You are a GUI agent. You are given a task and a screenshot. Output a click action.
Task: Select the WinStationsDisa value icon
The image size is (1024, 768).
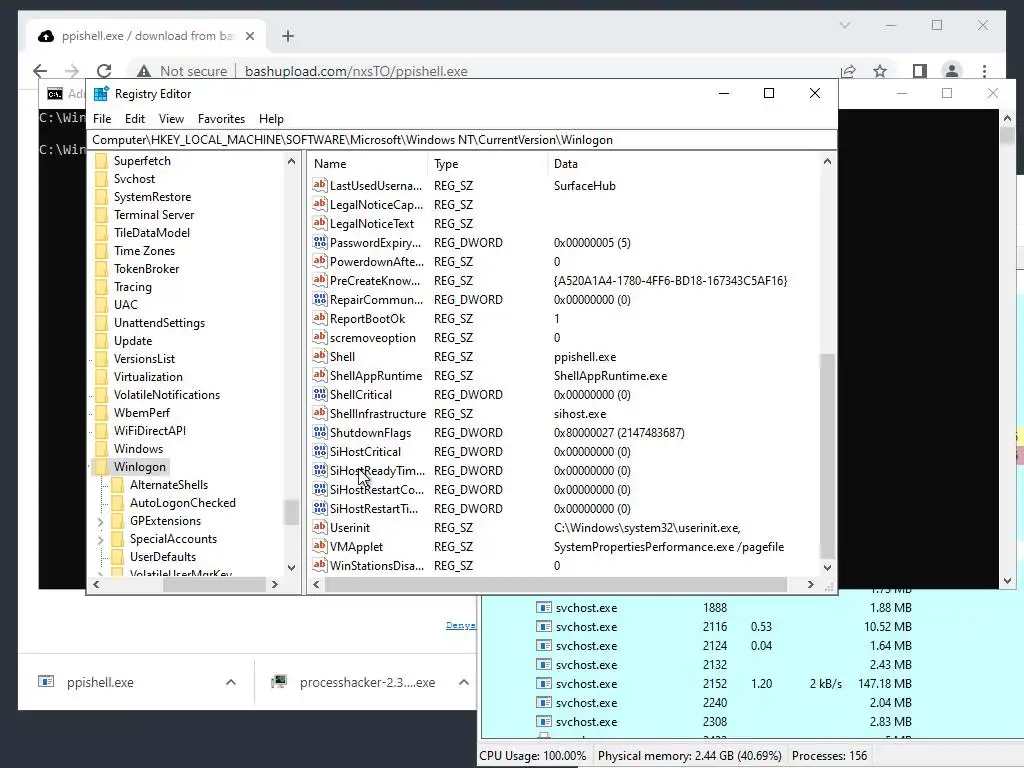tap(319, 565)
